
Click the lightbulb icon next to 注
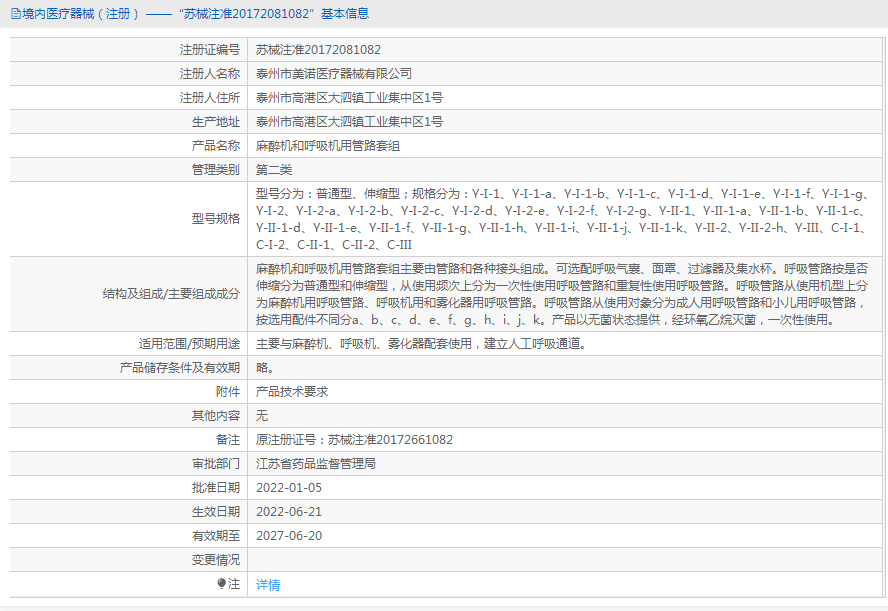coord(221,583)
